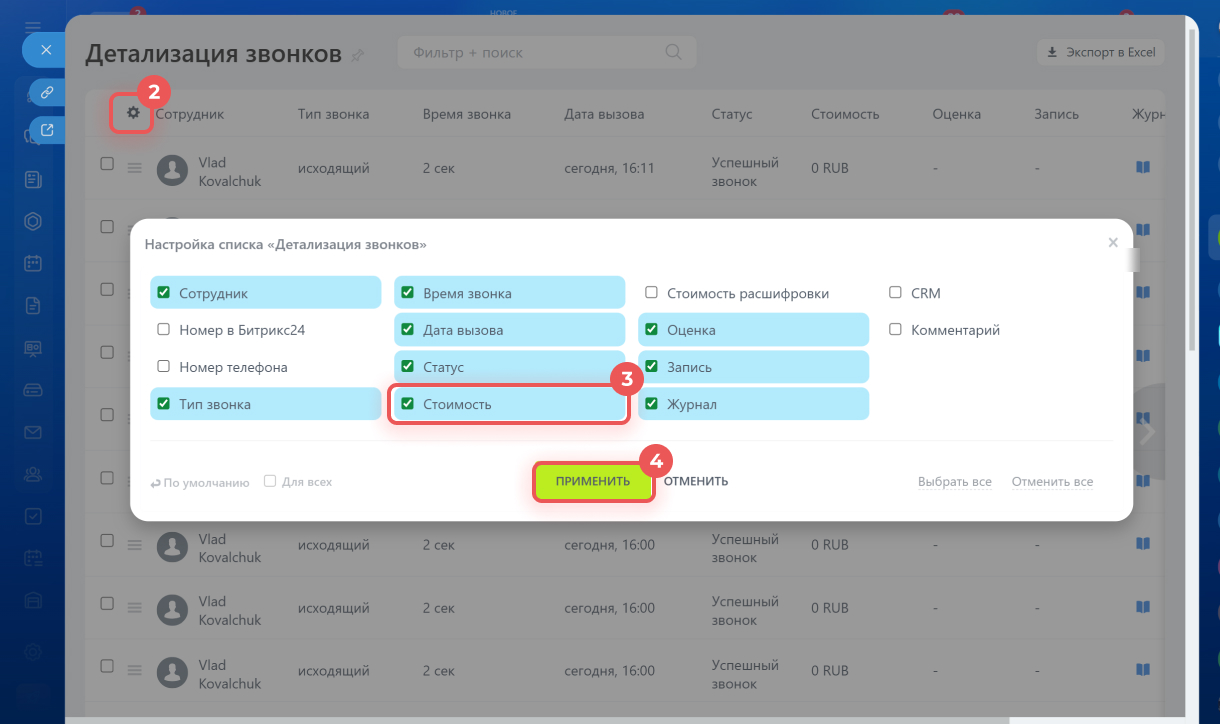Click the Выбрать все link
The image size is (1220, 724).
pyautogui.click(x=954, y=482)
